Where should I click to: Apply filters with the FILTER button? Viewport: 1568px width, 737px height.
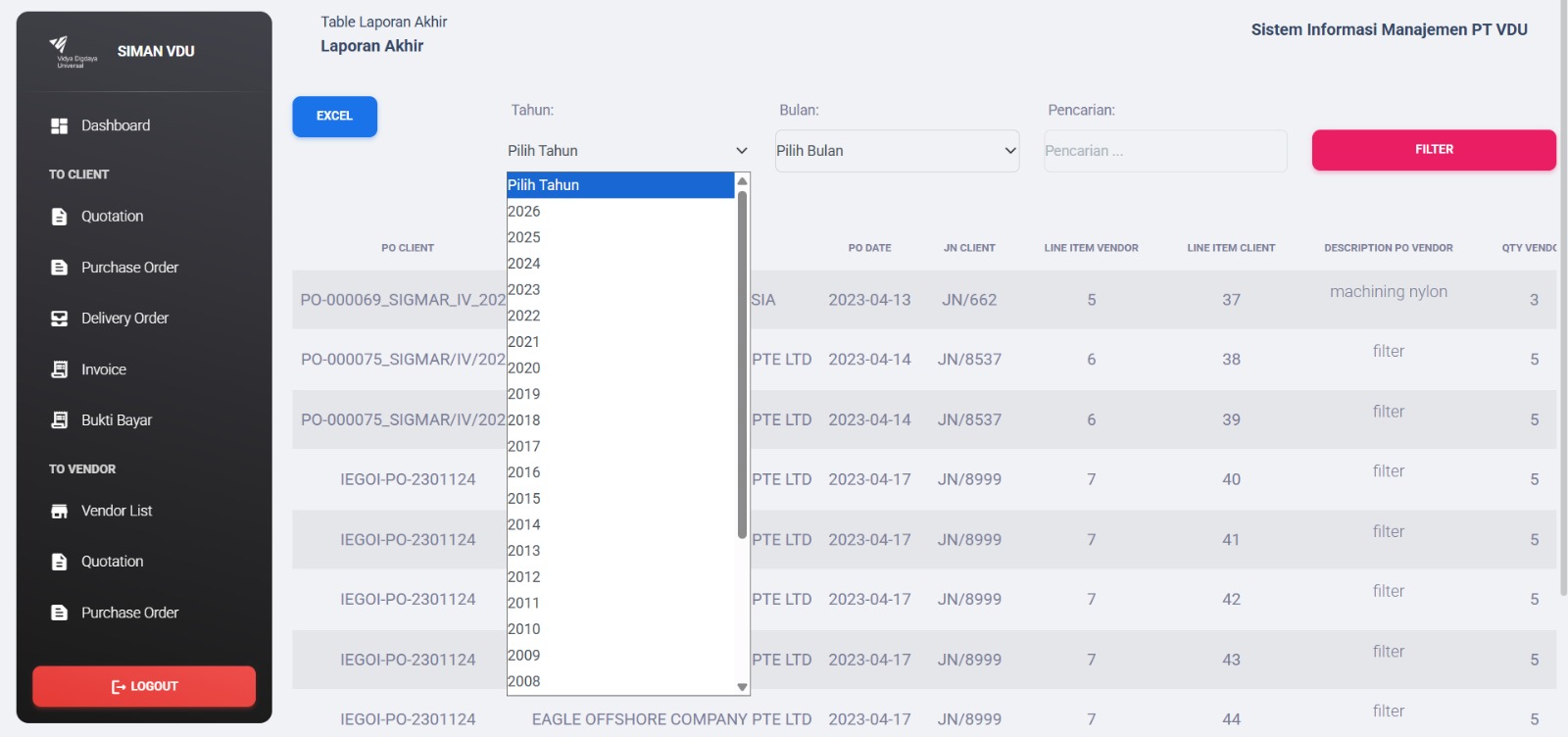pos(1434,150)
